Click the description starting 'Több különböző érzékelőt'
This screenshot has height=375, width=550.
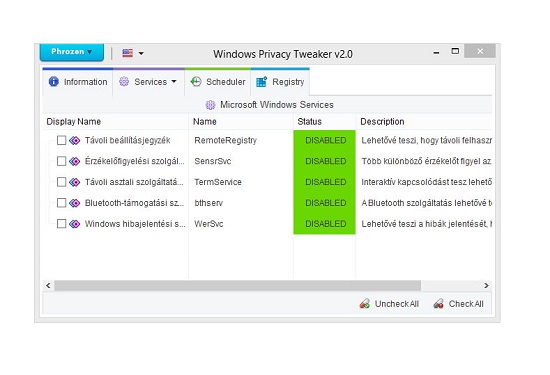click(426, 161)
